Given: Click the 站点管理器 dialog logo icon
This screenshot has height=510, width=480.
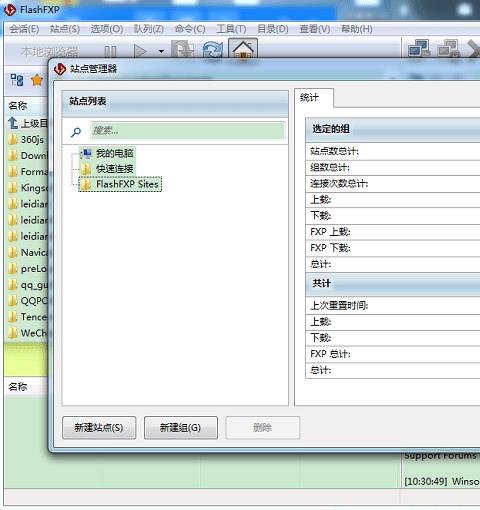Looking at the screenshot, I should (x=60, y=69).
